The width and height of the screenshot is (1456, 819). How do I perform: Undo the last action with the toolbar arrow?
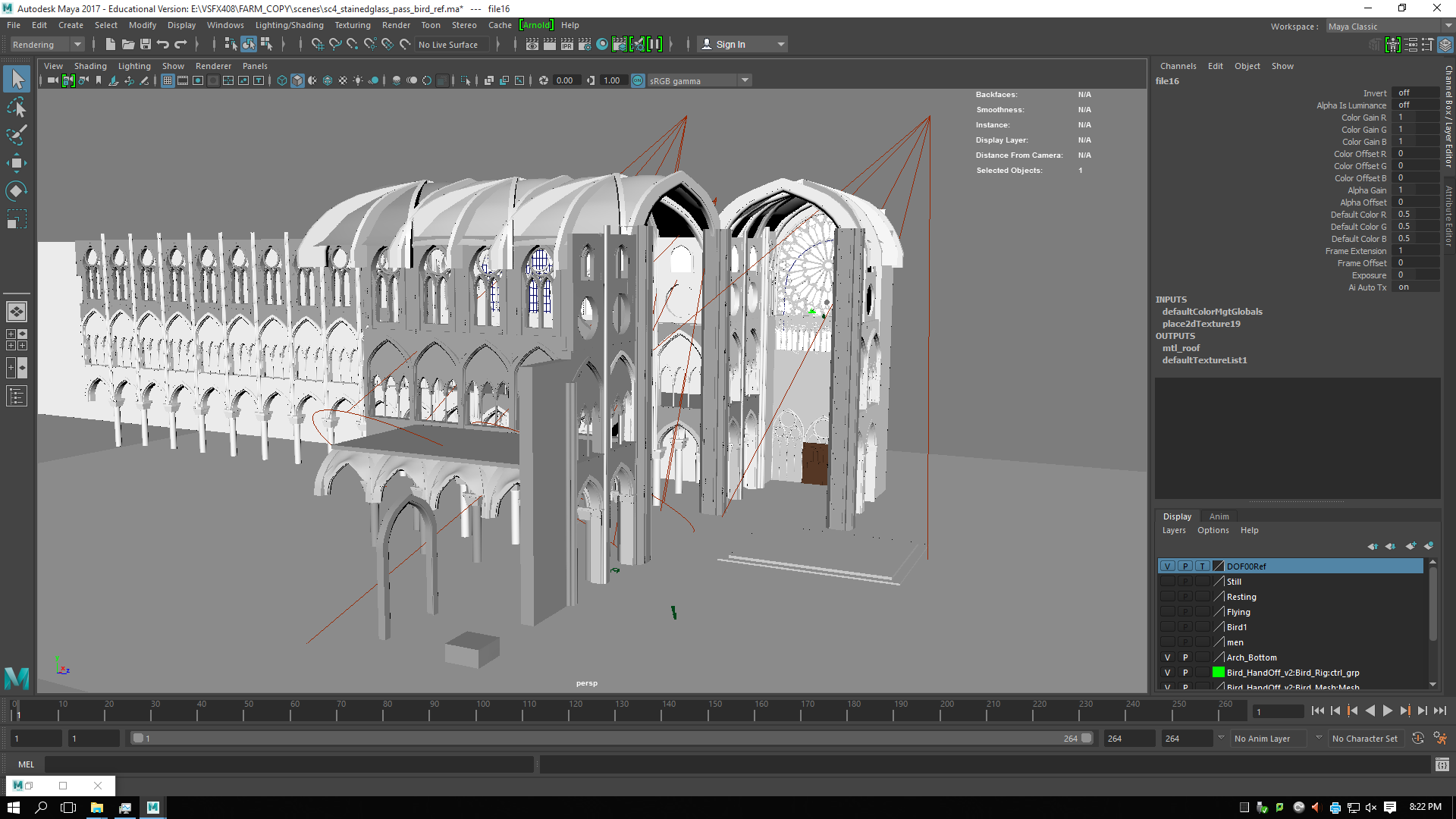tap(163, 45)
